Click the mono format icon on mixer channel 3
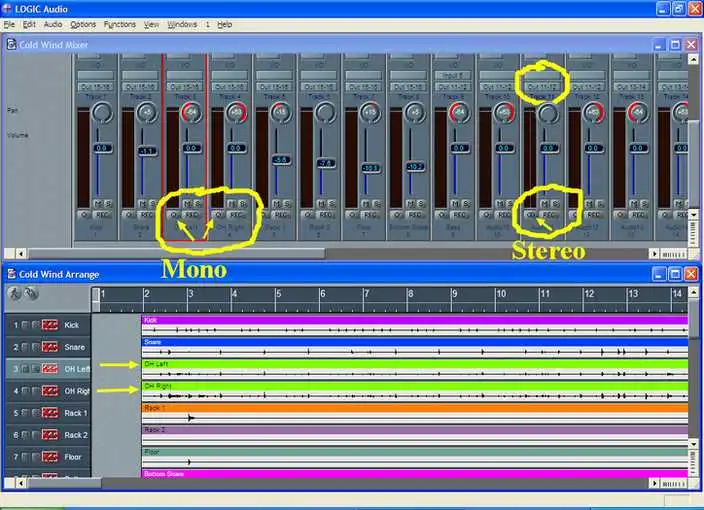Image resolution: width=704 pixels, height=510 pixels. 174,215
